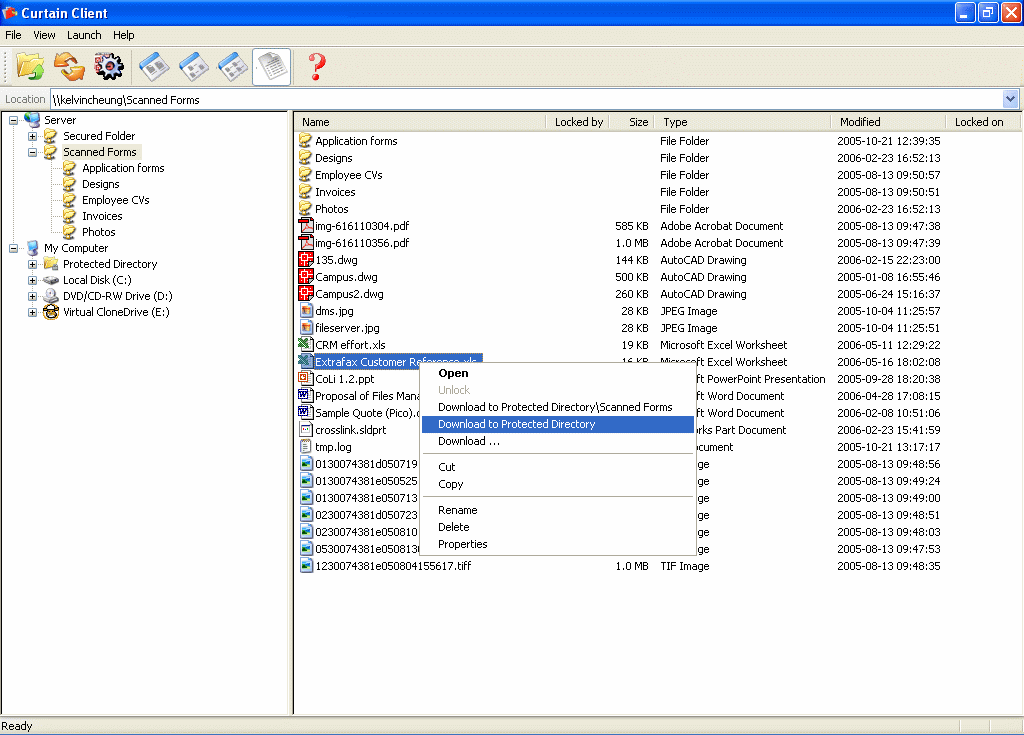
Task: Open the Launch menu
Action: pos(84,35)
